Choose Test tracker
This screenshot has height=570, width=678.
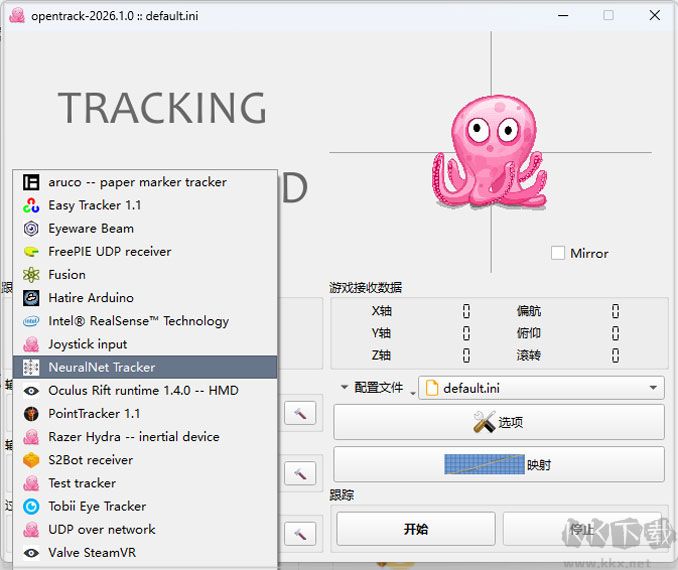[x=145, y=483]
